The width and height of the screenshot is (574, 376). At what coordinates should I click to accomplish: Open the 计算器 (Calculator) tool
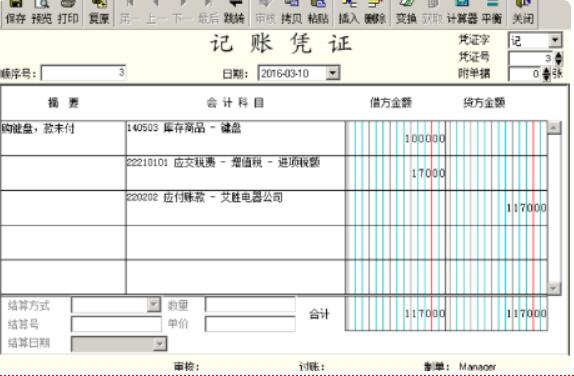[x=462, y=12]
